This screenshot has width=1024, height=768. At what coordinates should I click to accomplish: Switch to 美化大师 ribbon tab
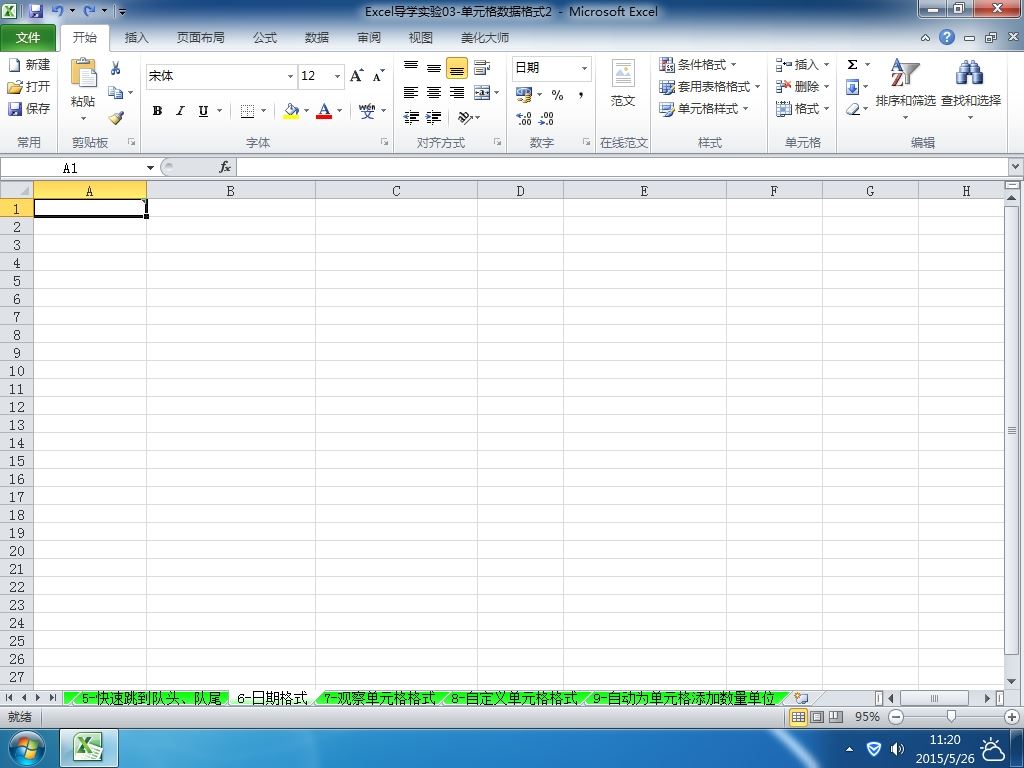pos(485,38)
